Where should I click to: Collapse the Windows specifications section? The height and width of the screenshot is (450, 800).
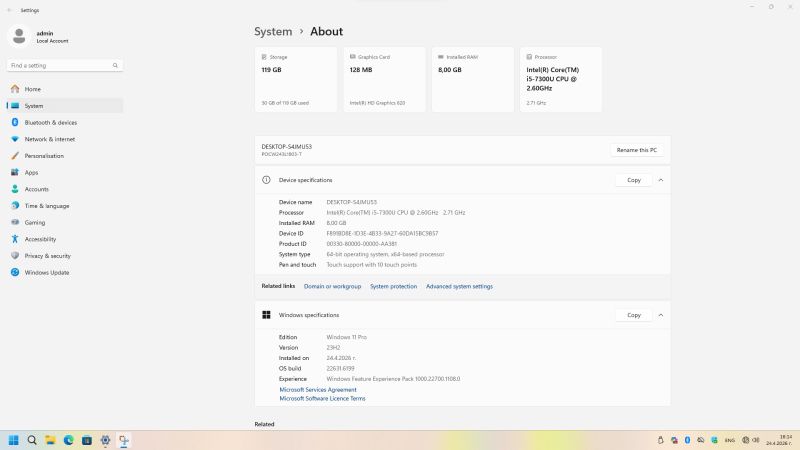coord(661,315)
